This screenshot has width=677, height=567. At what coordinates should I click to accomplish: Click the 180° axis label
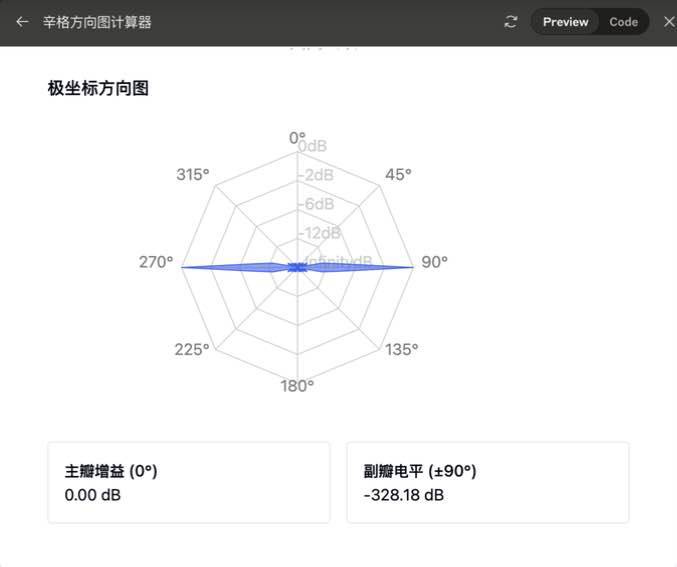tap(297, 386)
